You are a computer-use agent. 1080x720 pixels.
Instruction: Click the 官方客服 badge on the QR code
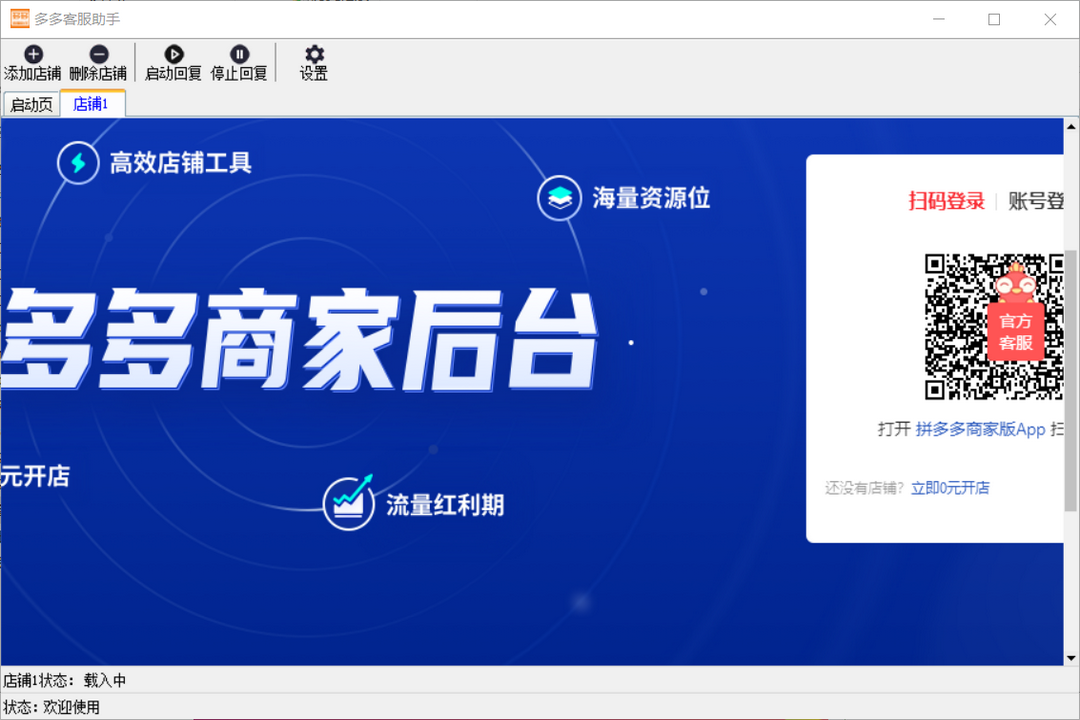[1015, 331]
